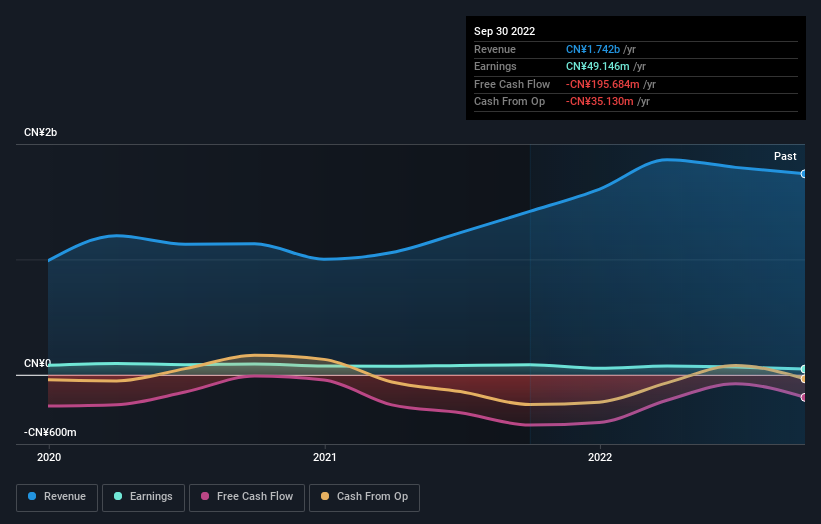Click the -CN¥600m y-axis label
This screenshot has height=524, width=821.
pyautogui.click(x=51, y=432)
